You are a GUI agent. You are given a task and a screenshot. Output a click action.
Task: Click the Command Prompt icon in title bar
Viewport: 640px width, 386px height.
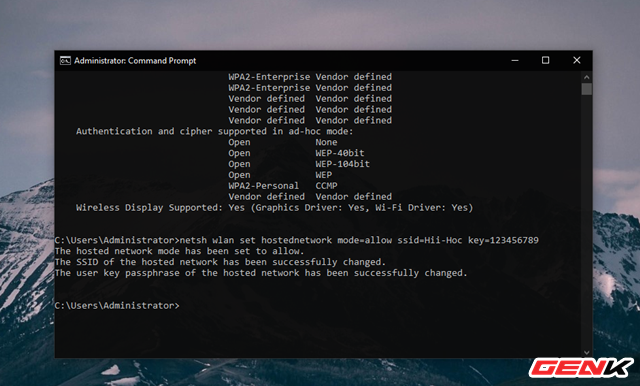[x=65, y=61]
